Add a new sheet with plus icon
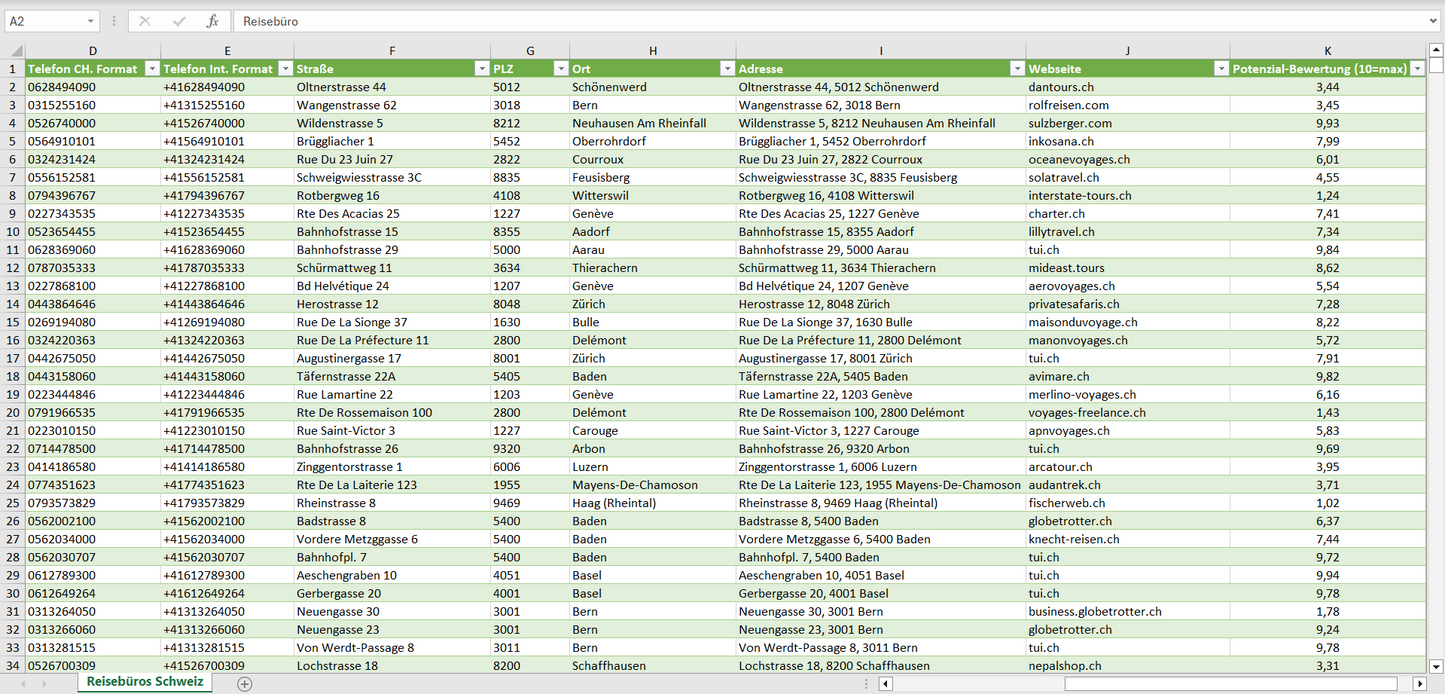Viewport: 1445px width, 694px height. point(244,684)
